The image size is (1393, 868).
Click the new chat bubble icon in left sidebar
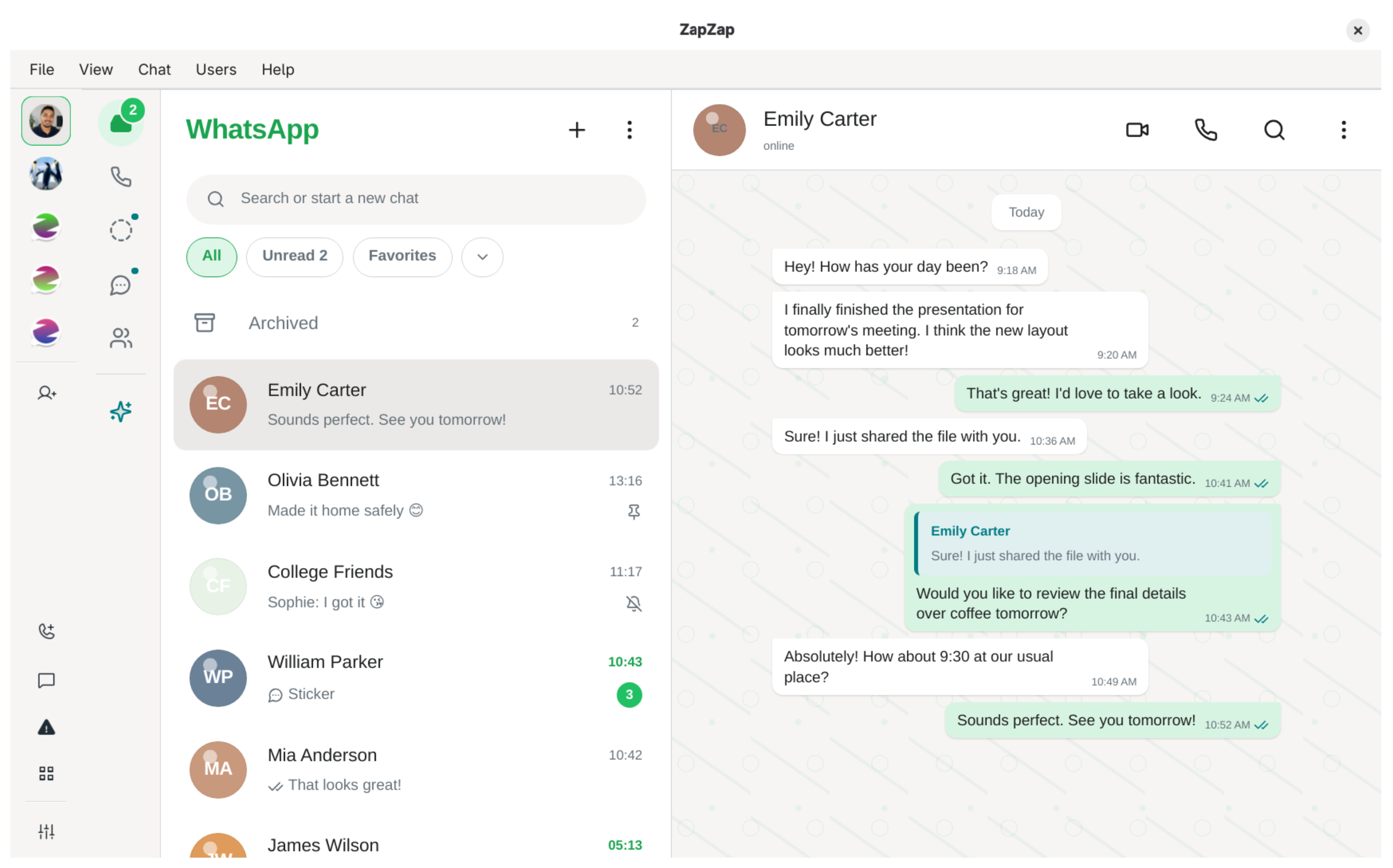pyautogui.click(x=46, y=680)
